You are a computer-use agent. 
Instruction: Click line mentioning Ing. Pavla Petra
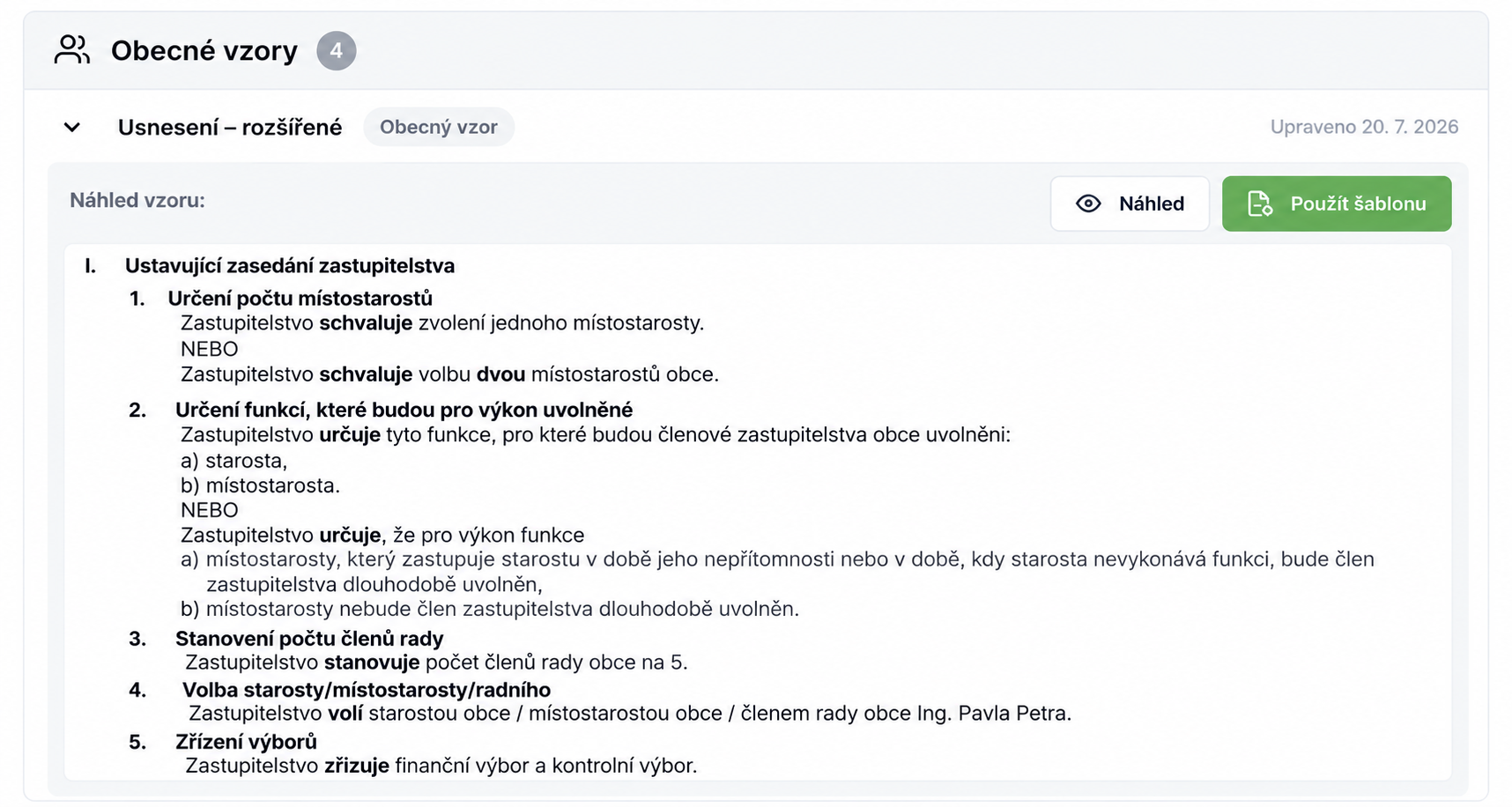[630, 714]
